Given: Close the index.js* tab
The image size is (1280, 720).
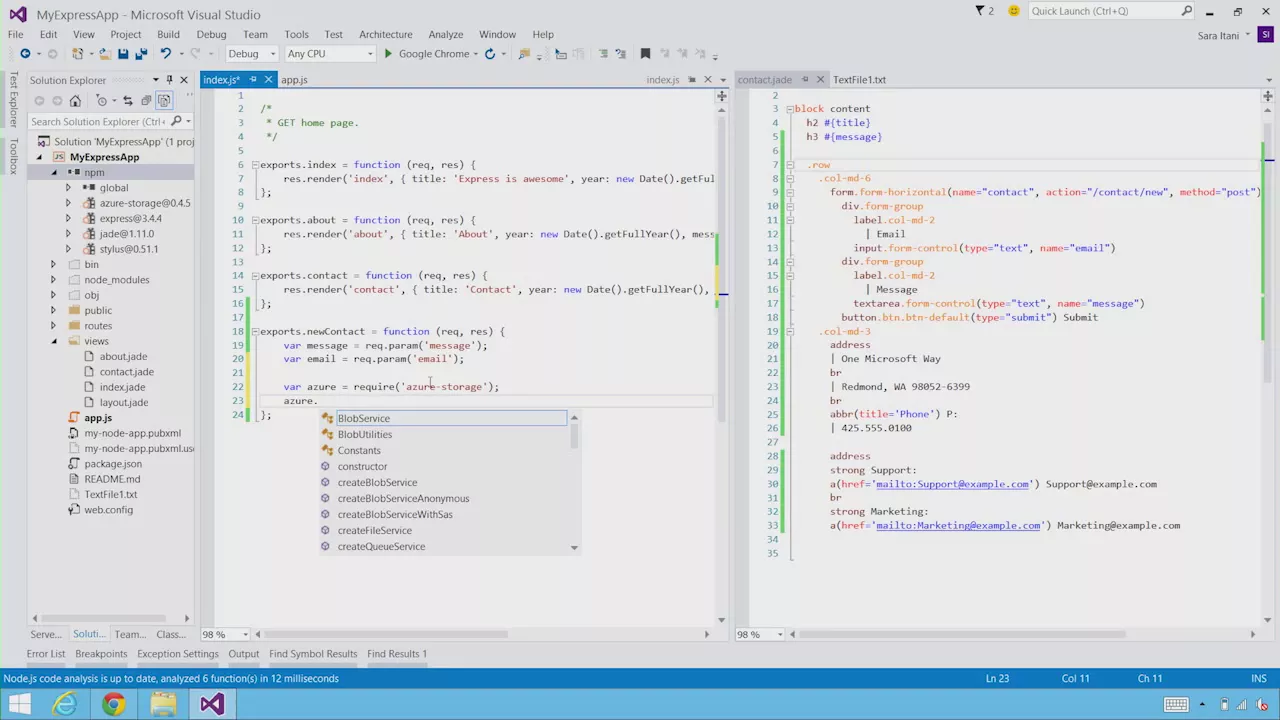Looking at the screenshot, I should point(269,80).
